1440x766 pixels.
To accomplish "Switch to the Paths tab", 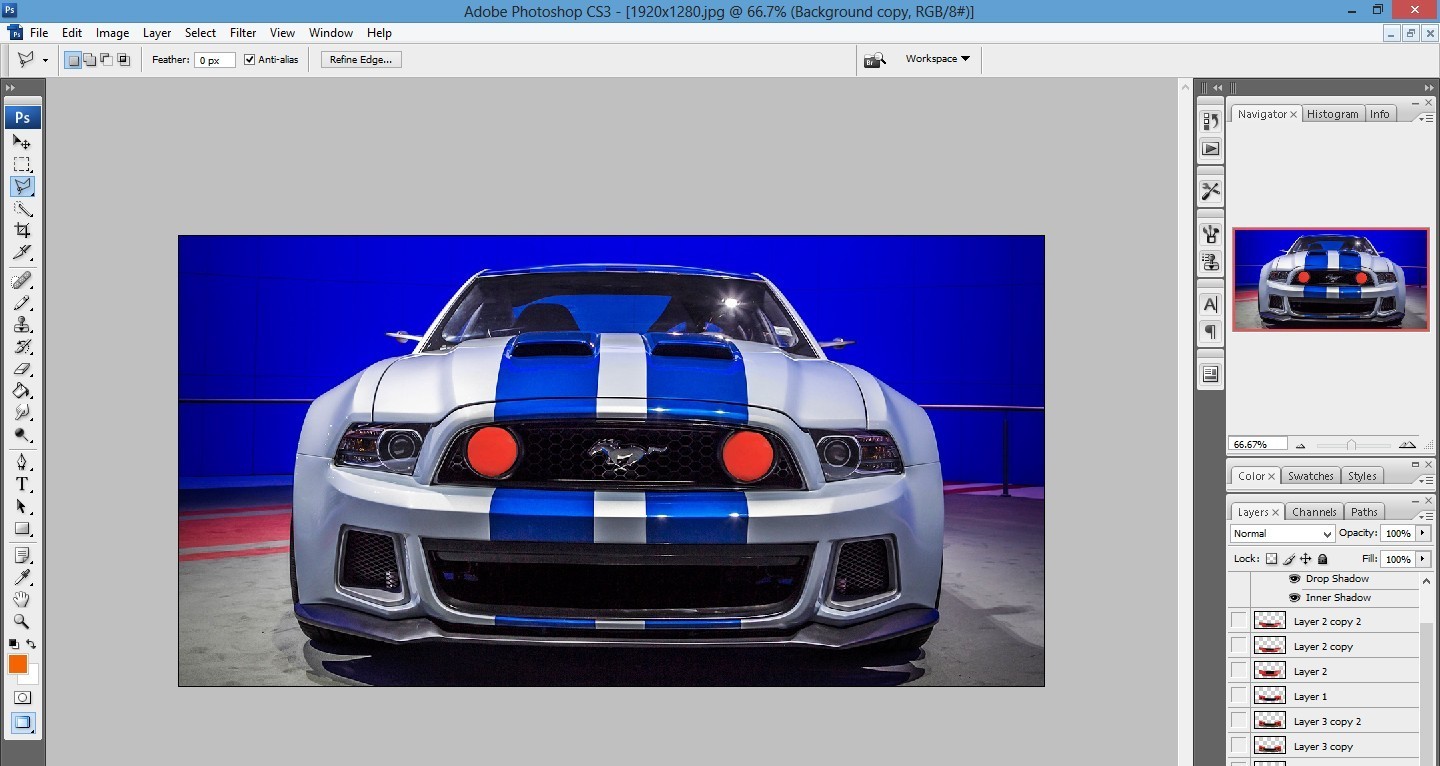I will coord(1364,512).
